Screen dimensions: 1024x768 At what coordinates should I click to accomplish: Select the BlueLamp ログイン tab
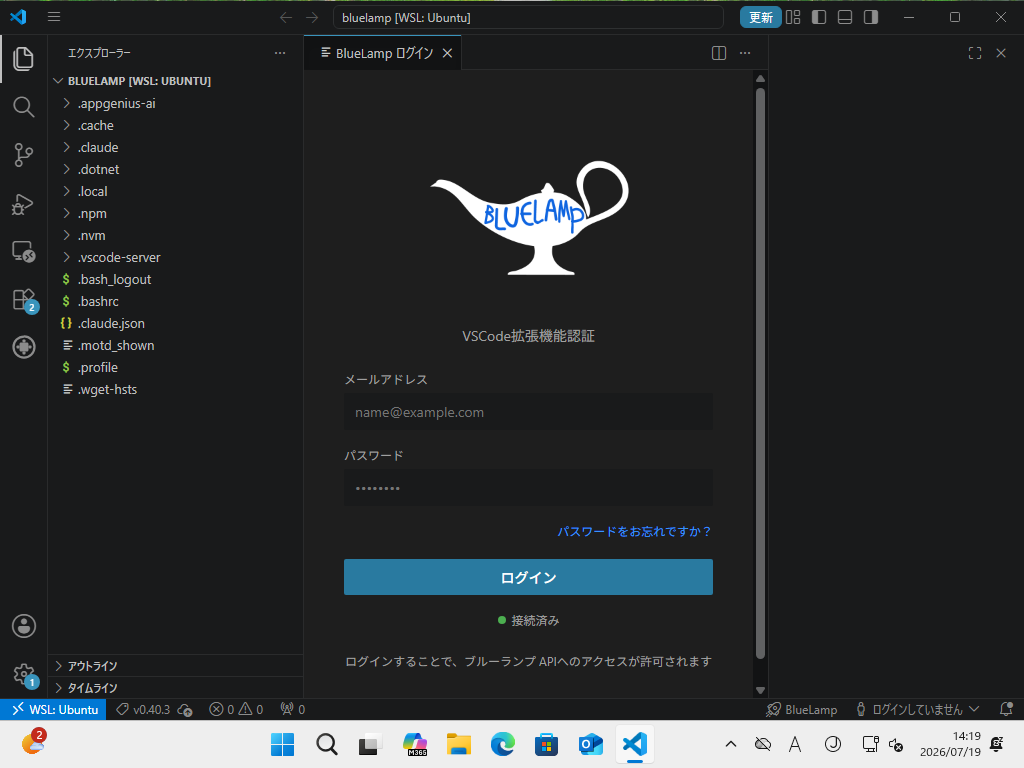383,53
